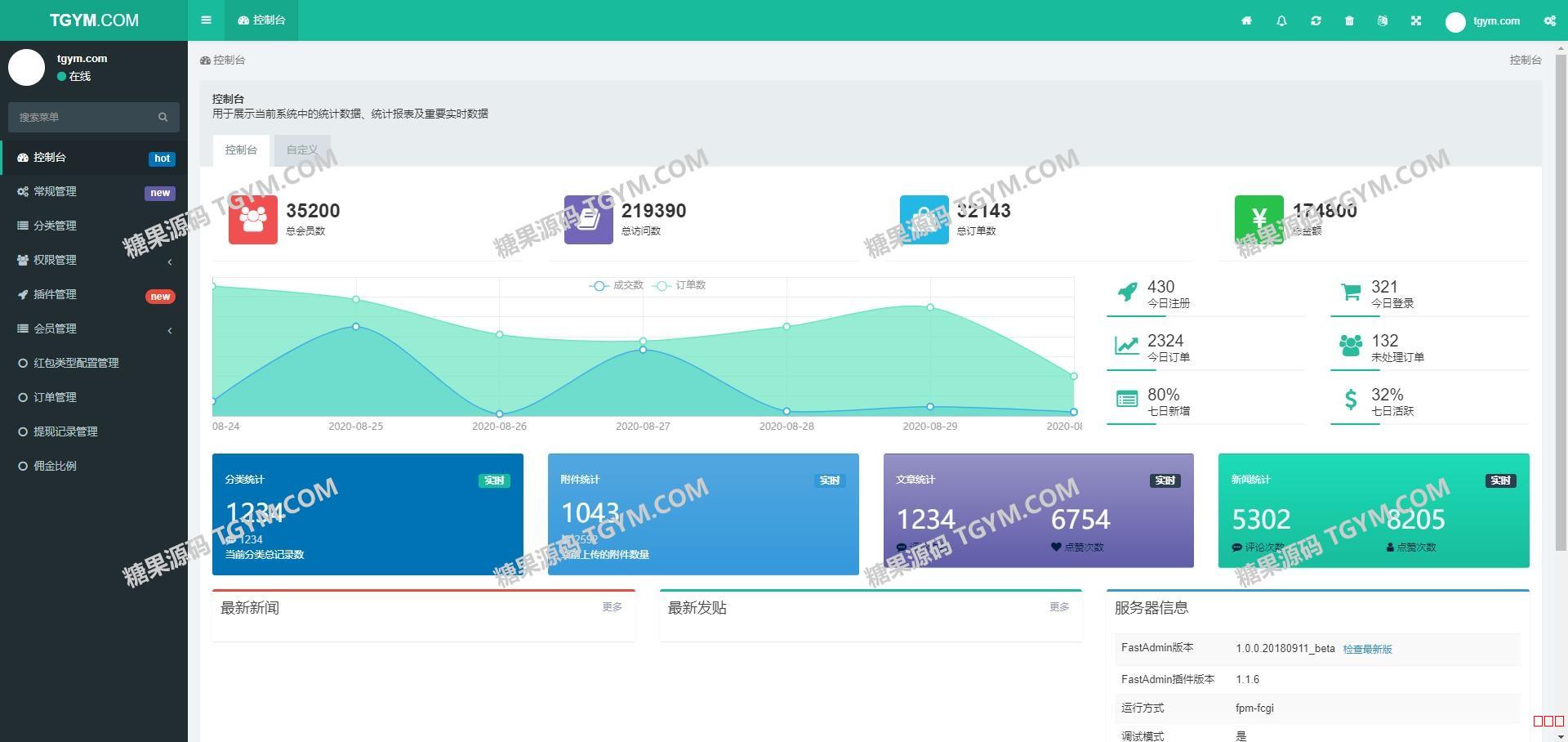The image size is (1568, 742).
Task: Open the language switch icon
Action: click(1382, 21)
